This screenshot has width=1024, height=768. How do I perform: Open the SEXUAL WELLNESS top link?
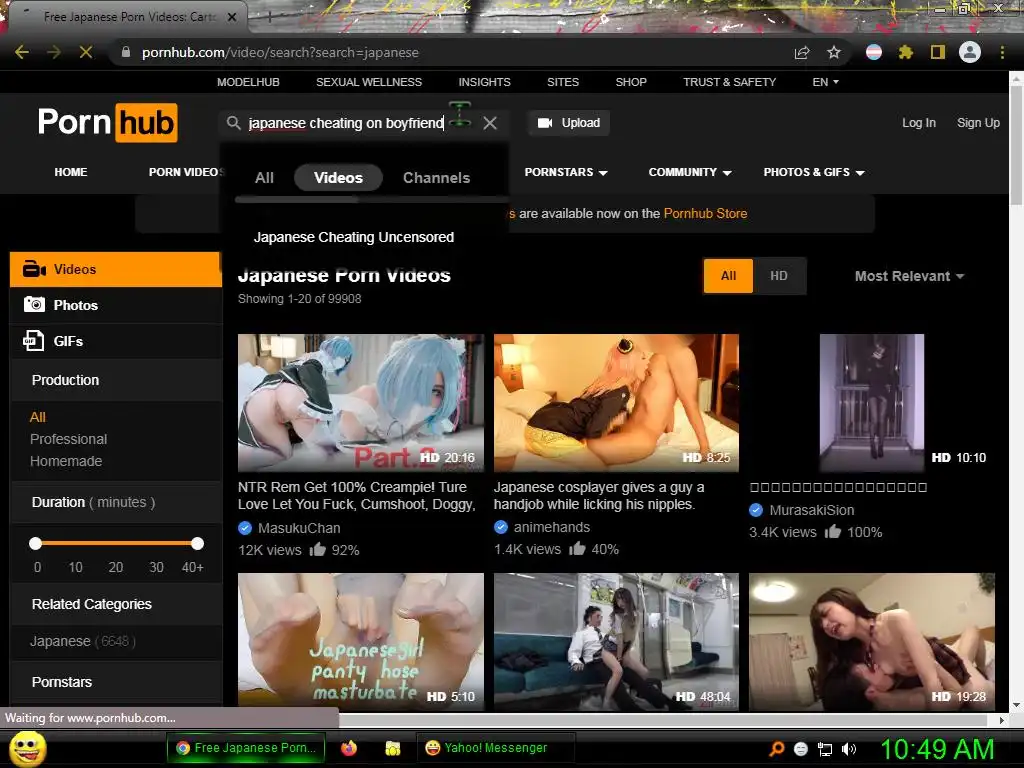(369, 82)
